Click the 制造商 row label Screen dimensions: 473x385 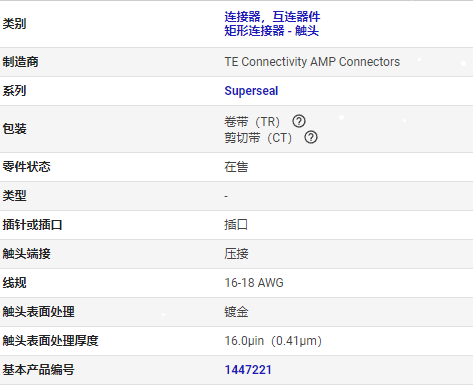(20, 62)
